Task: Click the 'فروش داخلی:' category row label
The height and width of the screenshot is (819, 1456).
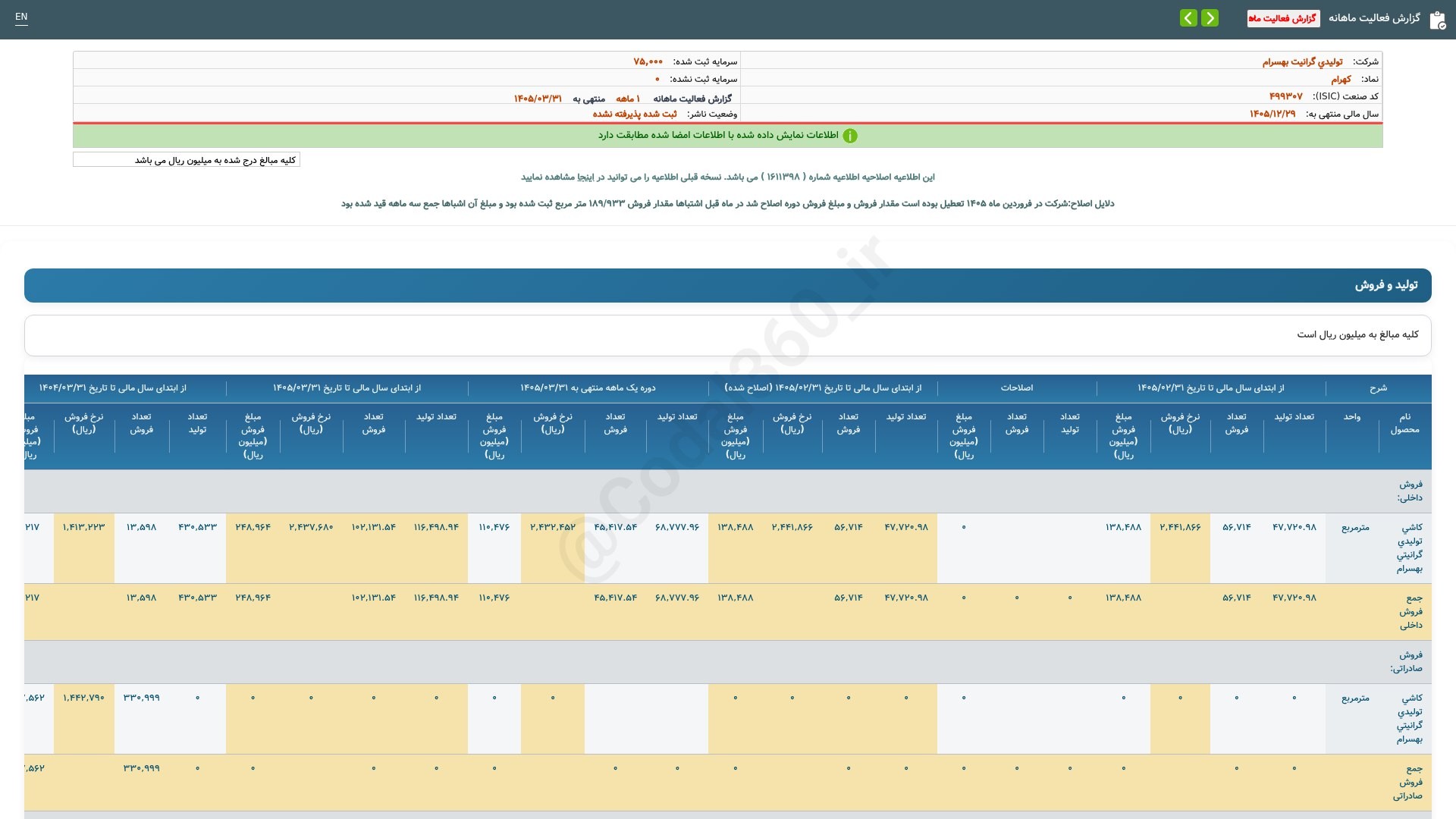Action: (1410, 491)
